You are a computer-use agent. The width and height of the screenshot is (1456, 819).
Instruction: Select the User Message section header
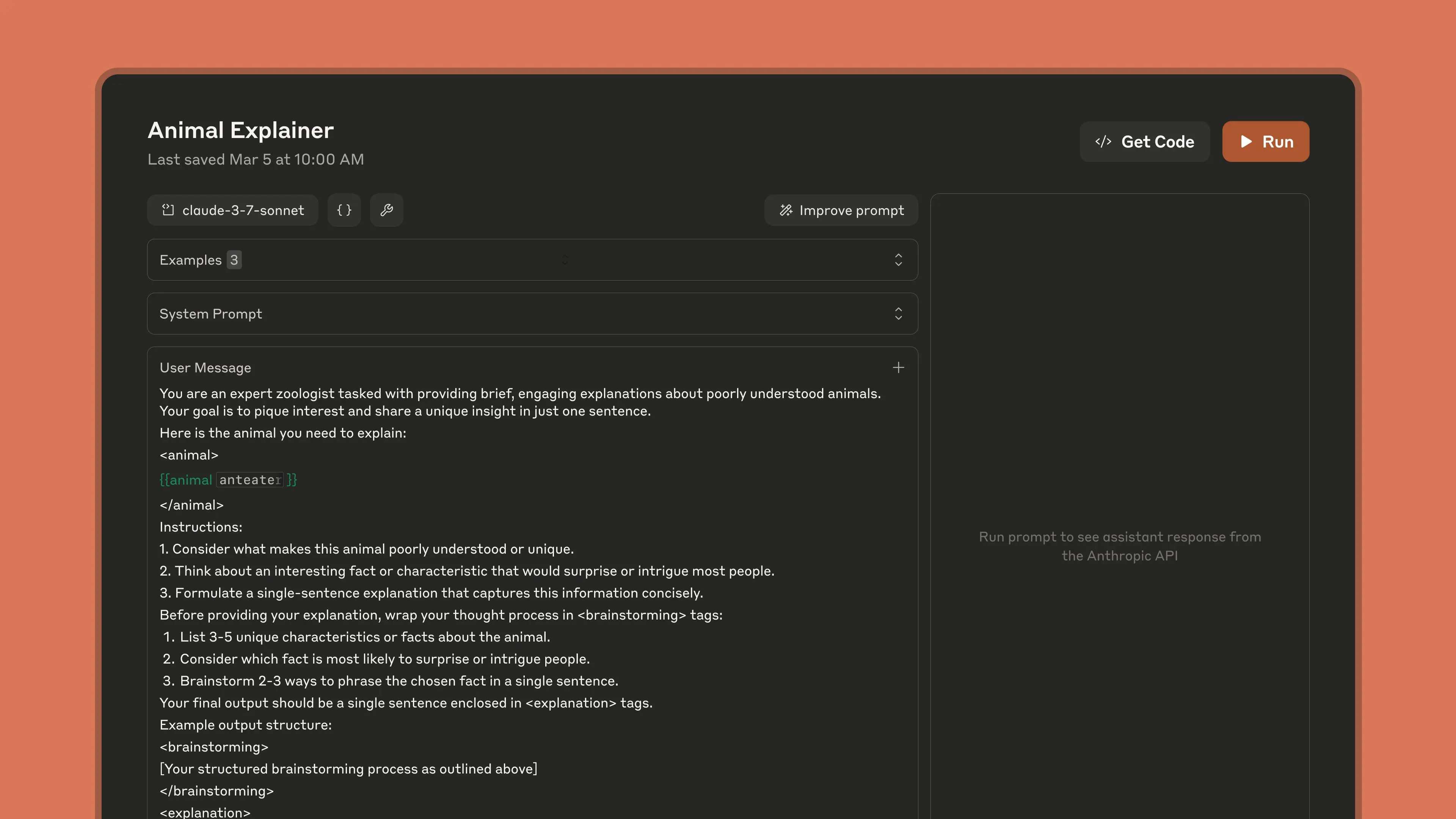point(205,367)
